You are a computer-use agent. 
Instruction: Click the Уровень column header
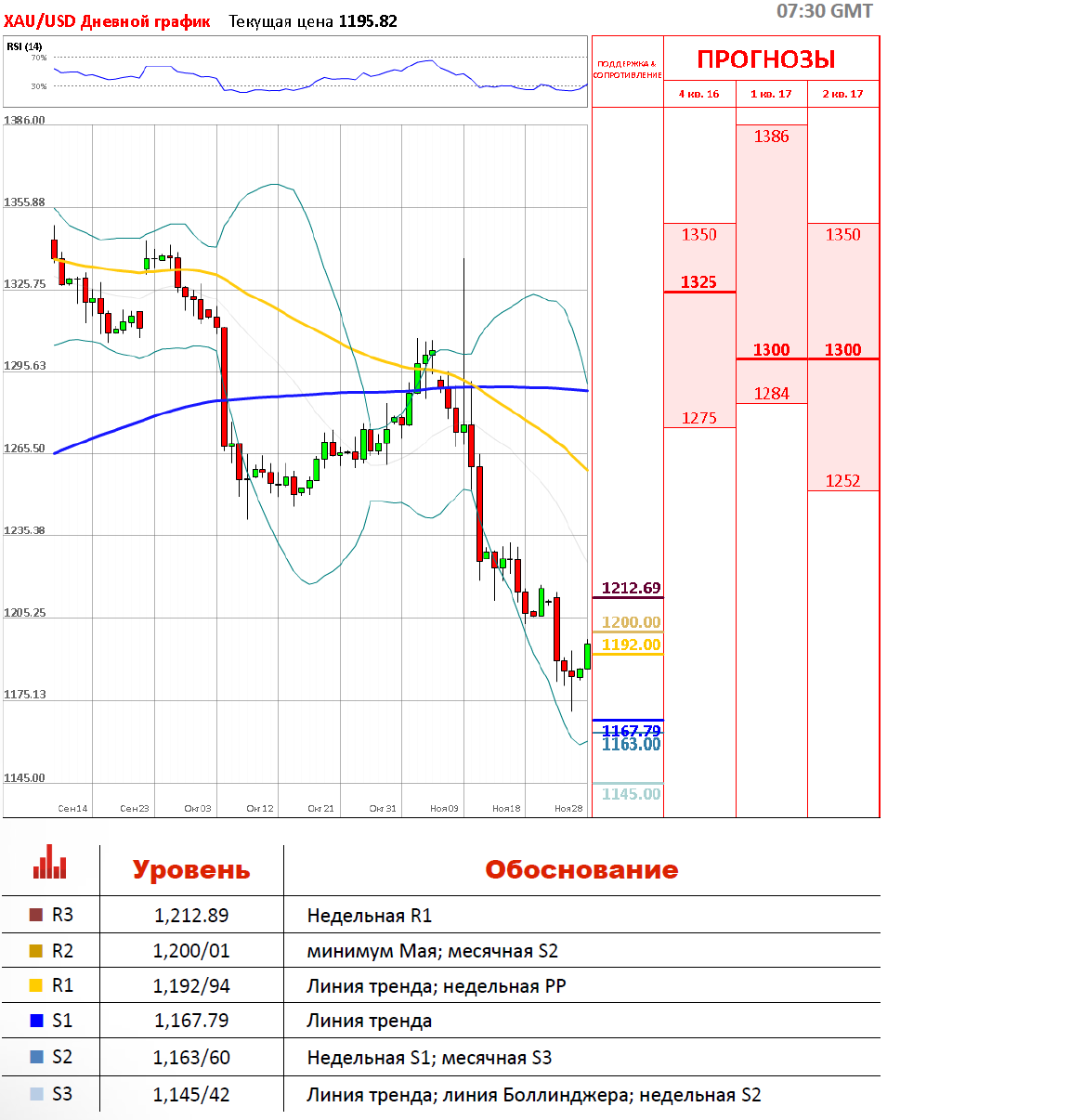pos(190,870)
